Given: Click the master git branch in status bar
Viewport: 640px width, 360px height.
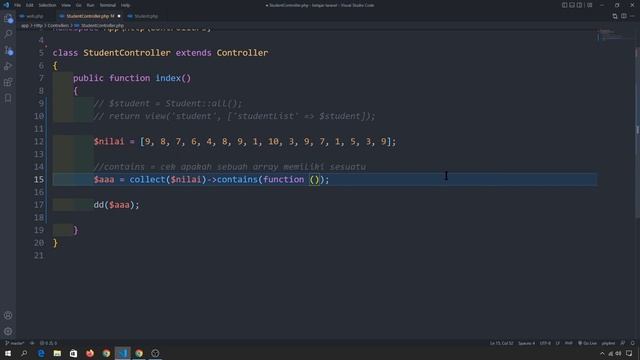Looking at the screenshot, I should (x=15, y=343).
